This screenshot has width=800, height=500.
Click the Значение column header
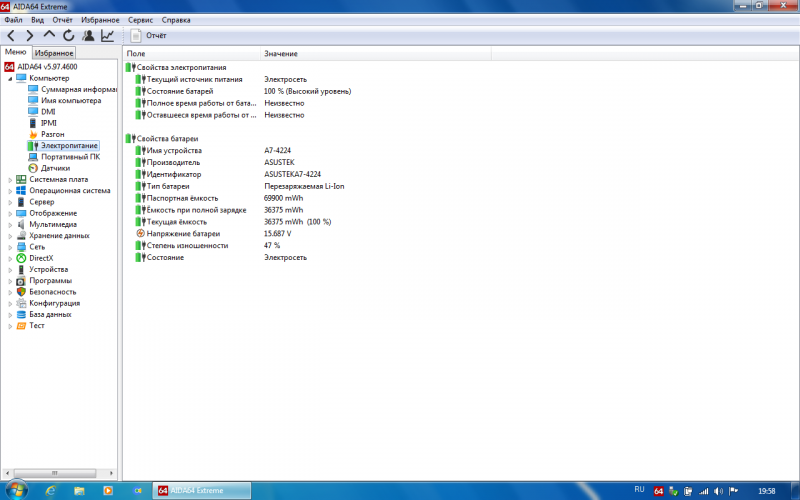point(282,52)
